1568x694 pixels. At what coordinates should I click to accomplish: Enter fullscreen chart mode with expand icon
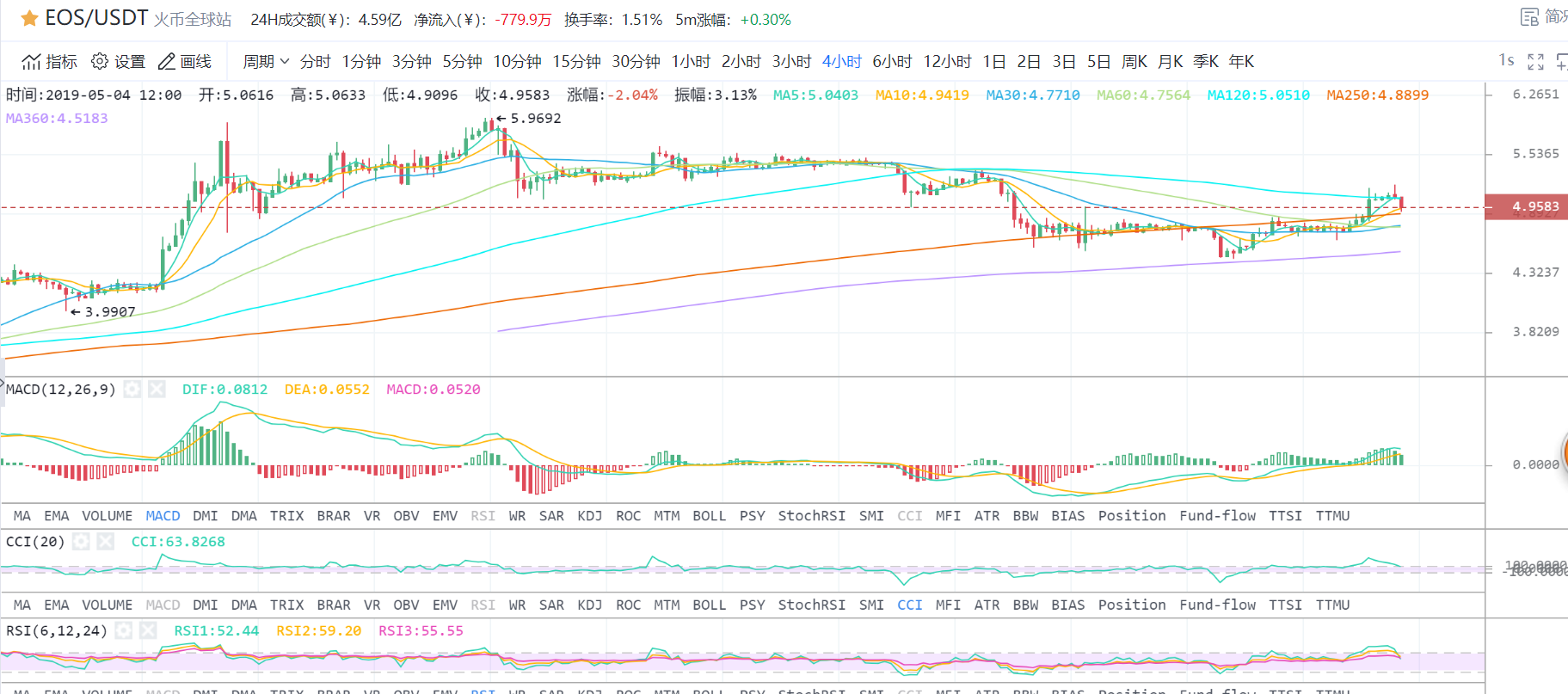(1535, 62)
